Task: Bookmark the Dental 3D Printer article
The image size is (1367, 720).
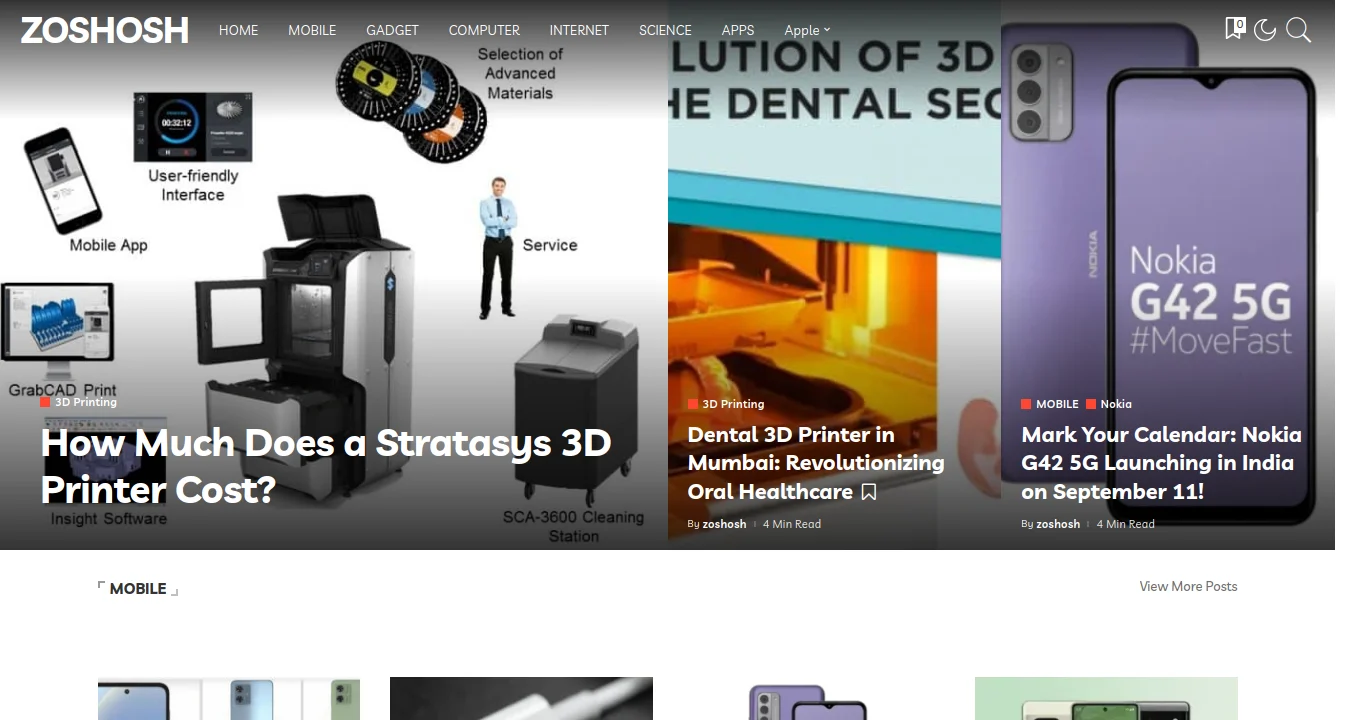Action: tap(869, 492)
